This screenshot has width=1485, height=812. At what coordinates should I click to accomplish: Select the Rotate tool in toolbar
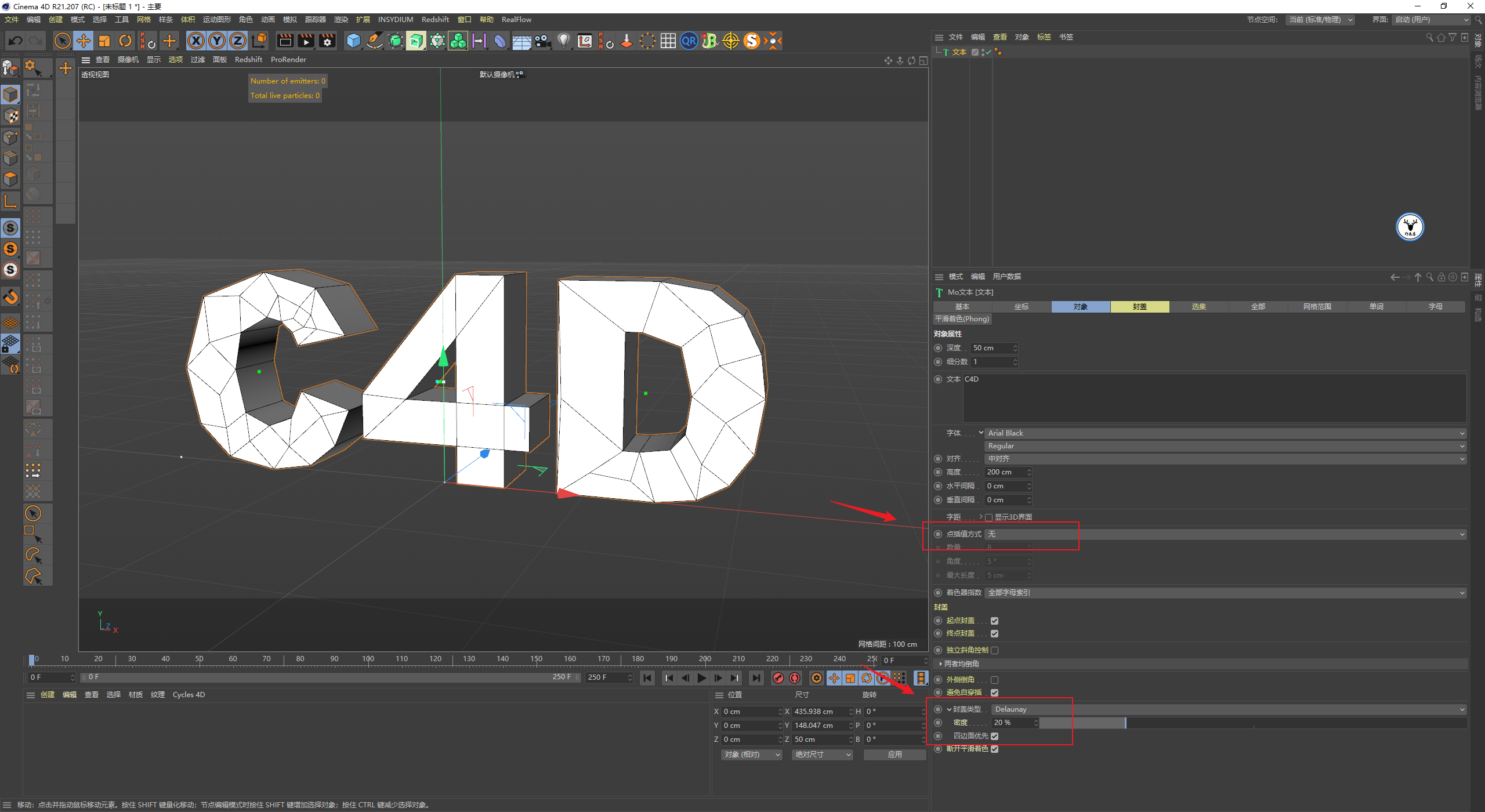click(125, 41)
